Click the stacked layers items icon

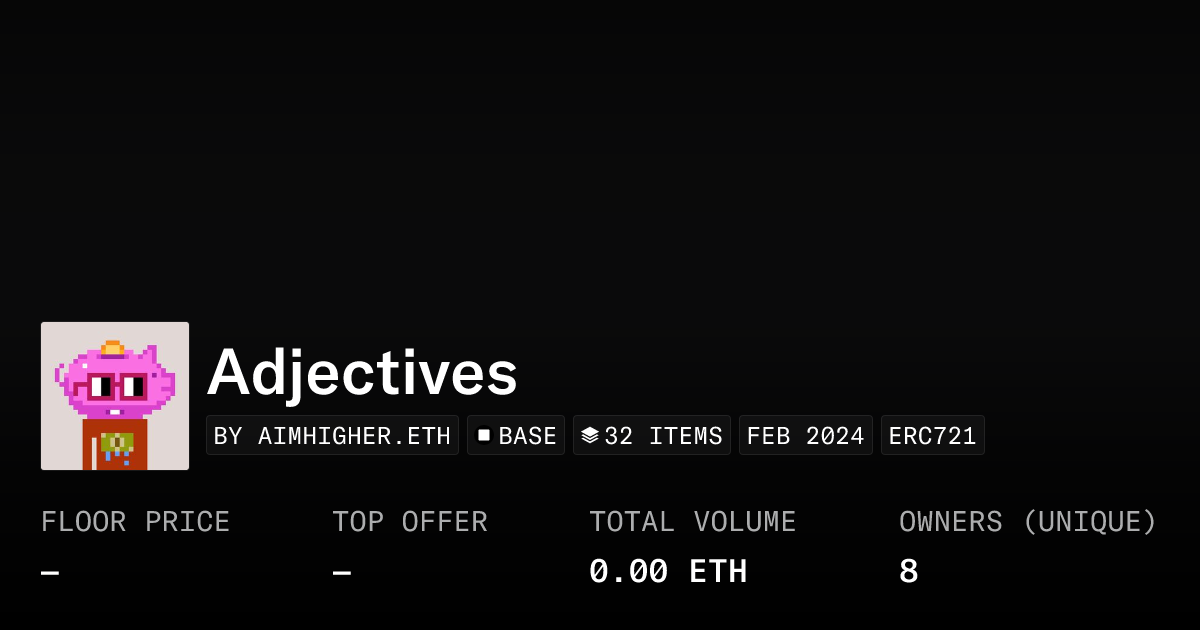click(x=590, y=435)
